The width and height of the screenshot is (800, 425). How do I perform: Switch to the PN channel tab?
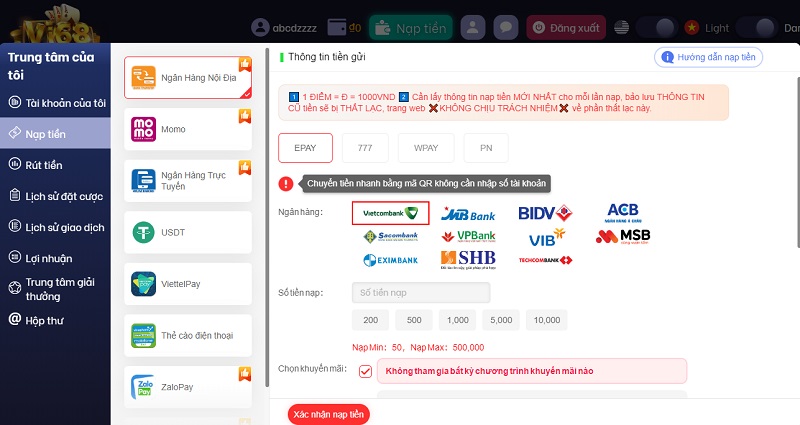coord(486,148)
